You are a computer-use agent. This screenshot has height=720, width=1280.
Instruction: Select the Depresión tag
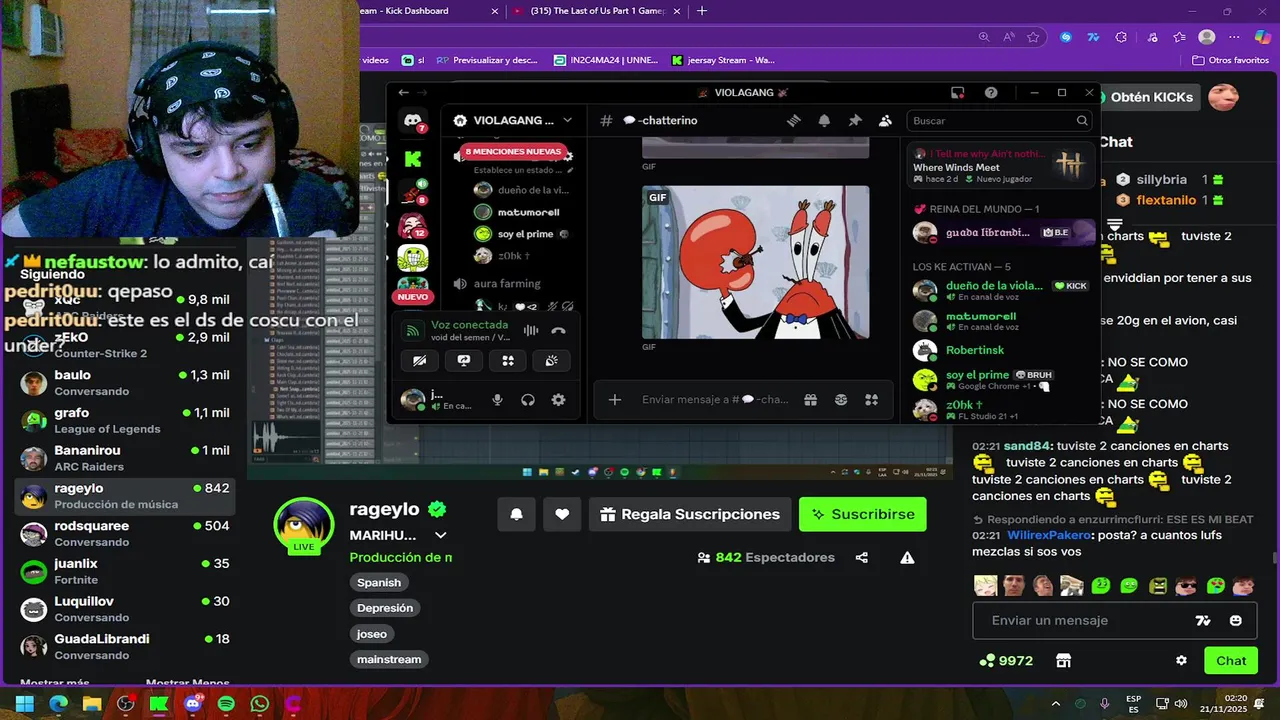click(385, 608)
